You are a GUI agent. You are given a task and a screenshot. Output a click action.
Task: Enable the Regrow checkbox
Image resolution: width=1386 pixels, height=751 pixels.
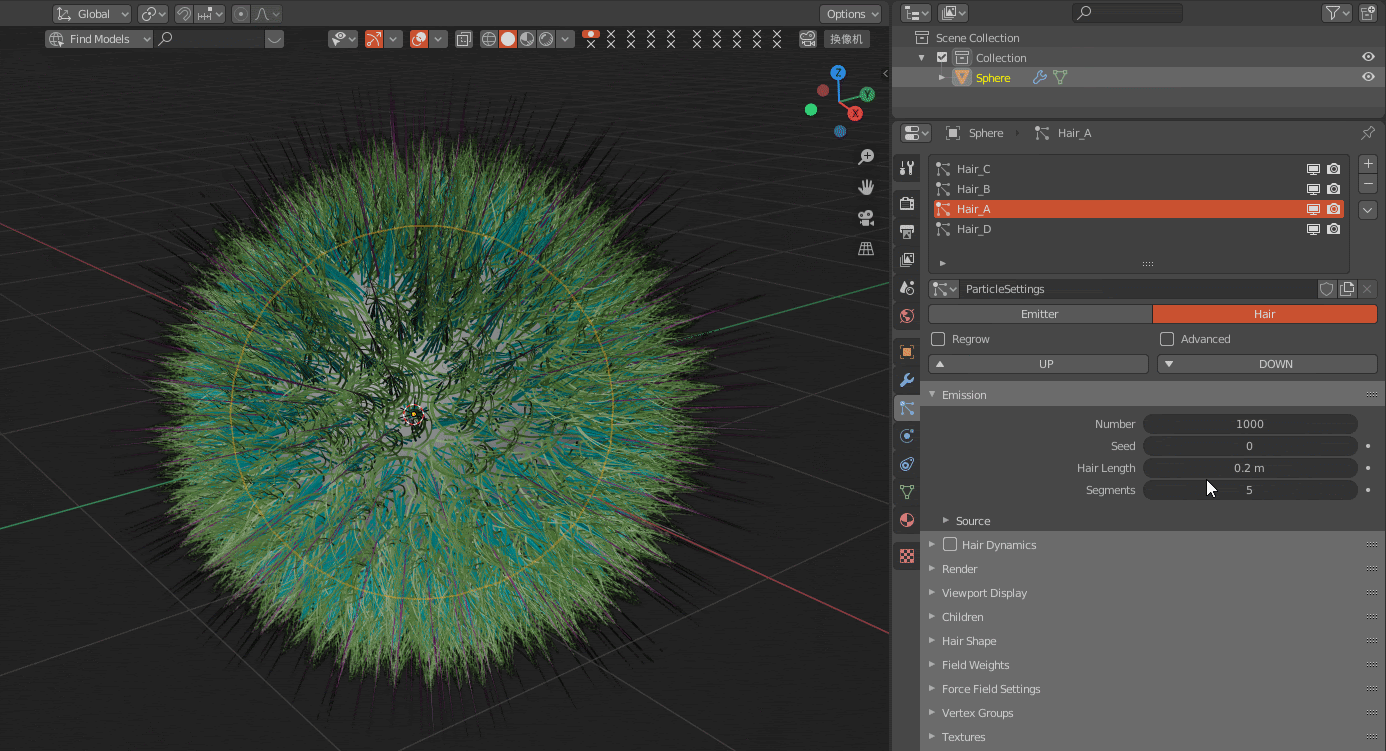pos(938,339)
